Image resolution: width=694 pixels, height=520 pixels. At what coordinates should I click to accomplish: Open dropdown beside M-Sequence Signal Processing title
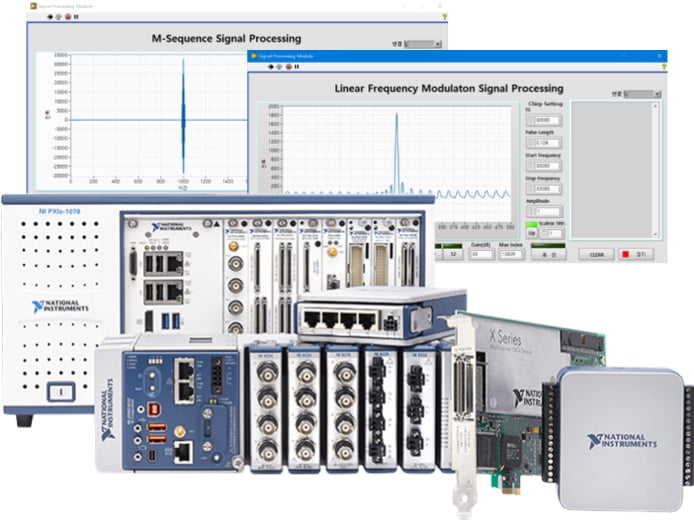[x=423, y=44]
